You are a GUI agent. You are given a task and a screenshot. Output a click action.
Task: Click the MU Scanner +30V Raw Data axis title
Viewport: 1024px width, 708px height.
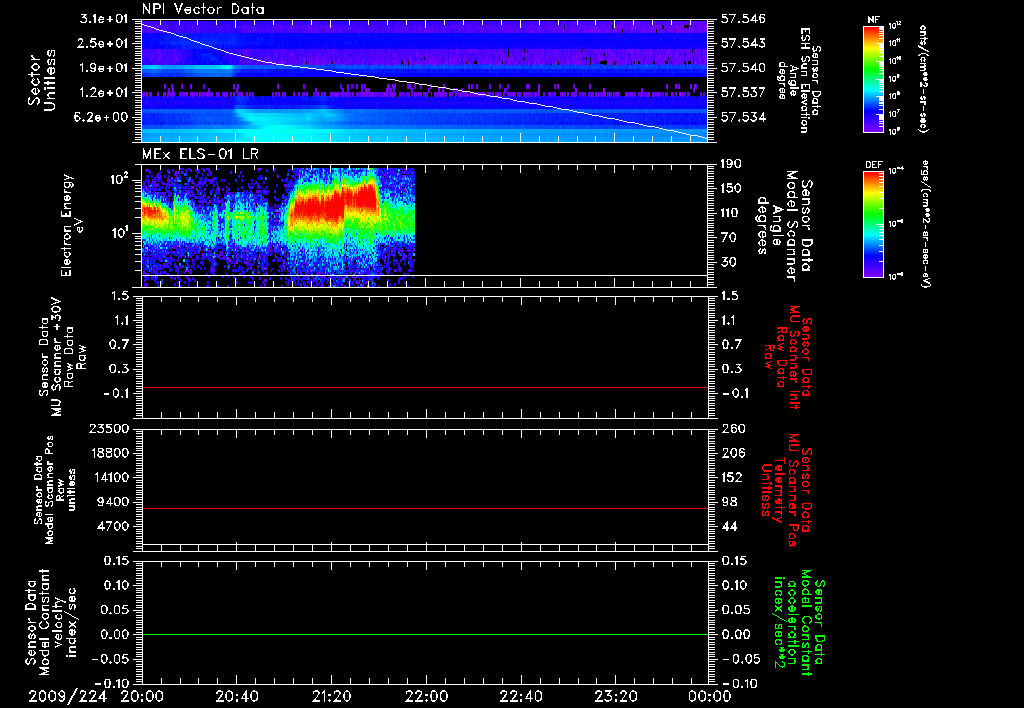pos(63,357)
